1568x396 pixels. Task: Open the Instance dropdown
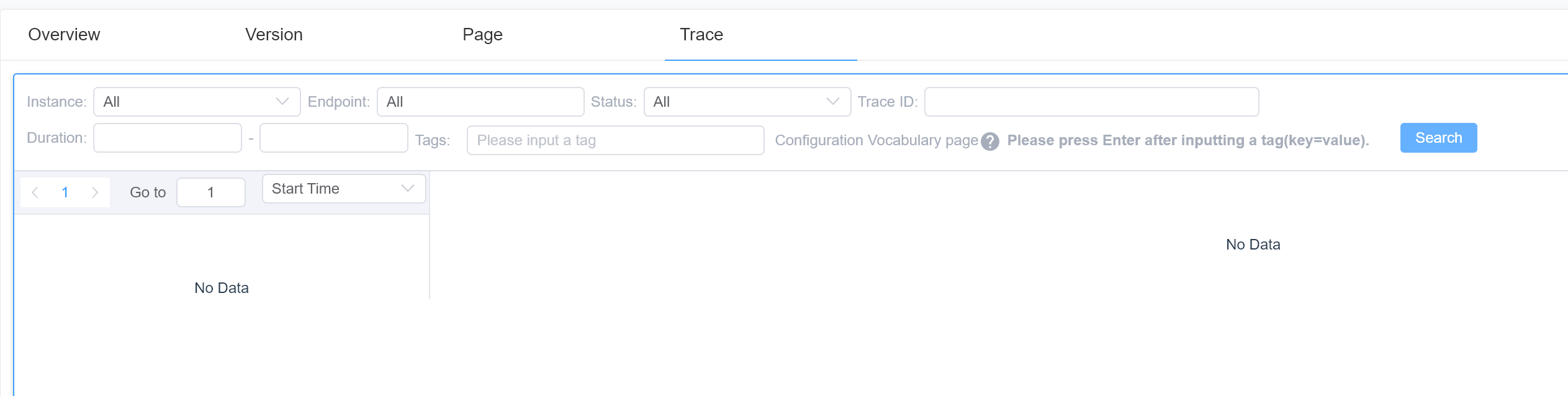click(196, 102)
